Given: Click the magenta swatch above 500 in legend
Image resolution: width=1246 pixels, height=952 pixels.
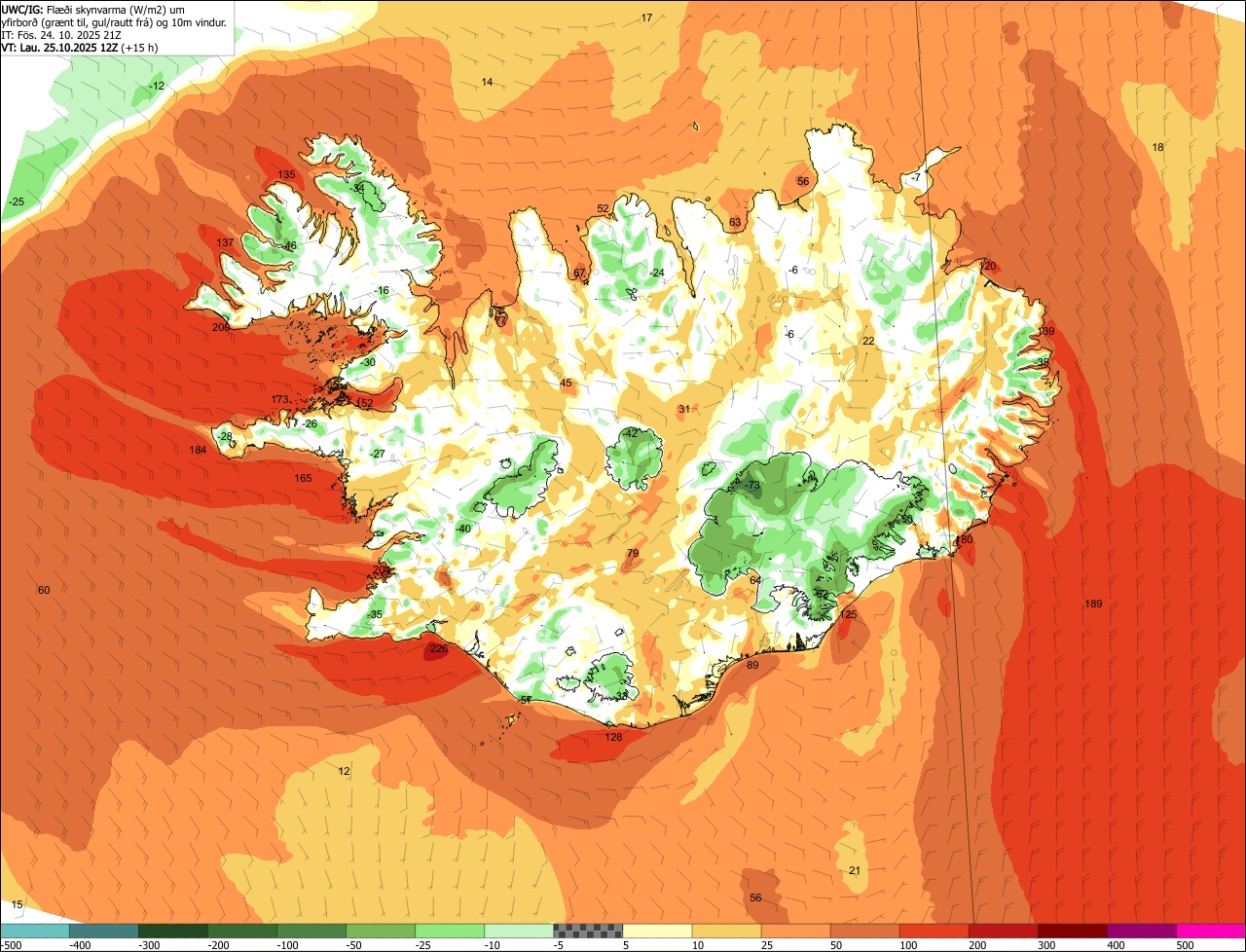Looking at the screenshot, I should coord(1211,931).
